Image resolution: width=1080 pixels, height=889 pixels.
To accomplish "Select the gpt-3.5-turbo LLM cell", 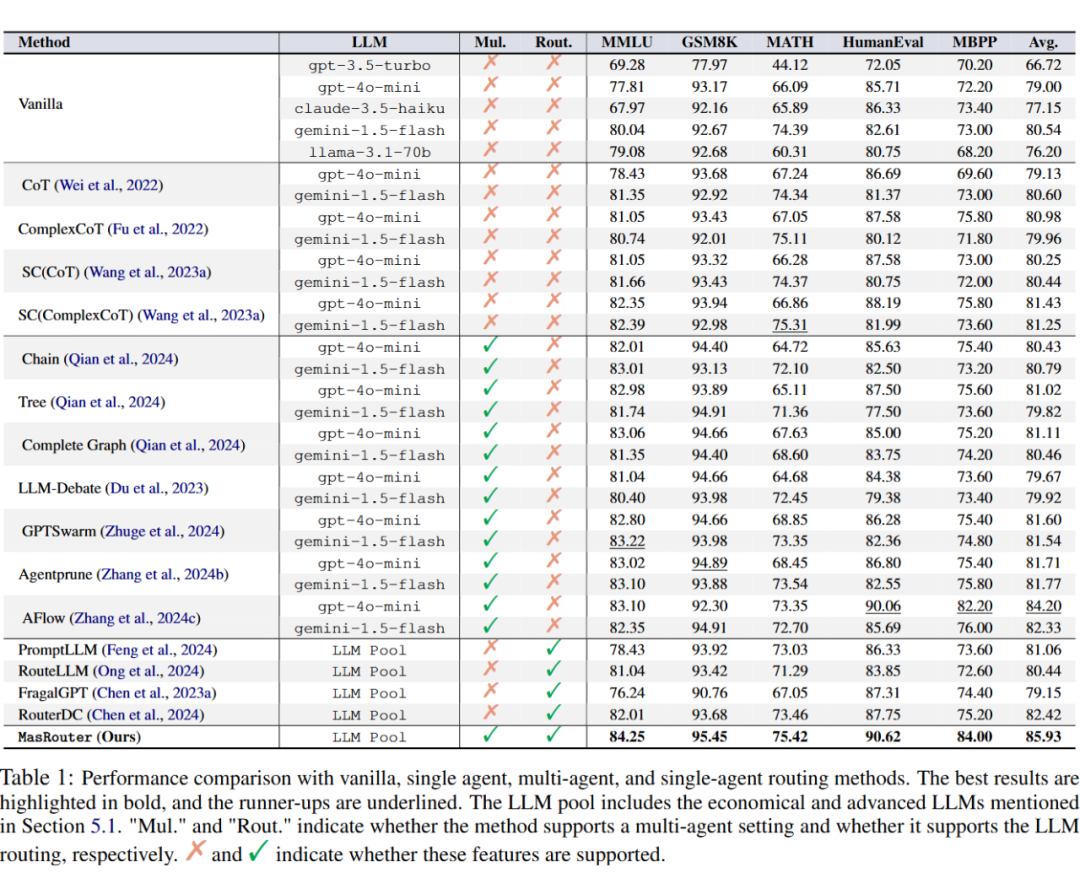I will point(369,65).
